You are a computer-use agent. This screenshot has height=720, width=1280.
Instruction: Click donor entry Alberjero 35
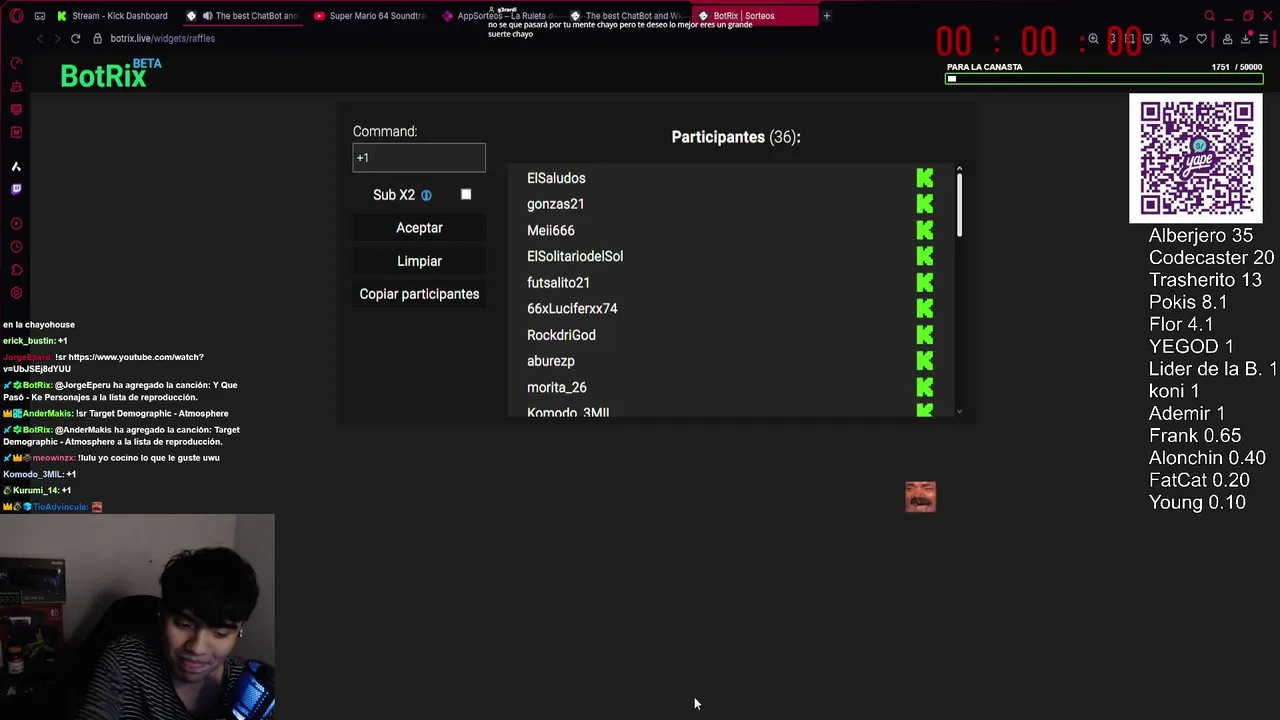(1200, 236)
